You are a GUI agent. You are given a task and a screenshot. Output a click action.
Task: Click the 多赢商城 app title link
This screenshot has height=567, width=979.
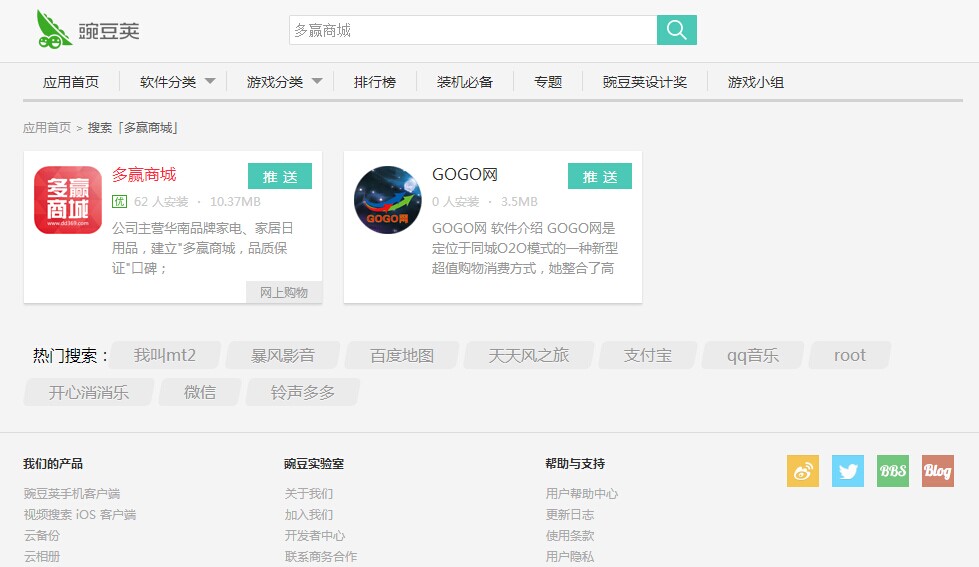(x=144, y=175)
